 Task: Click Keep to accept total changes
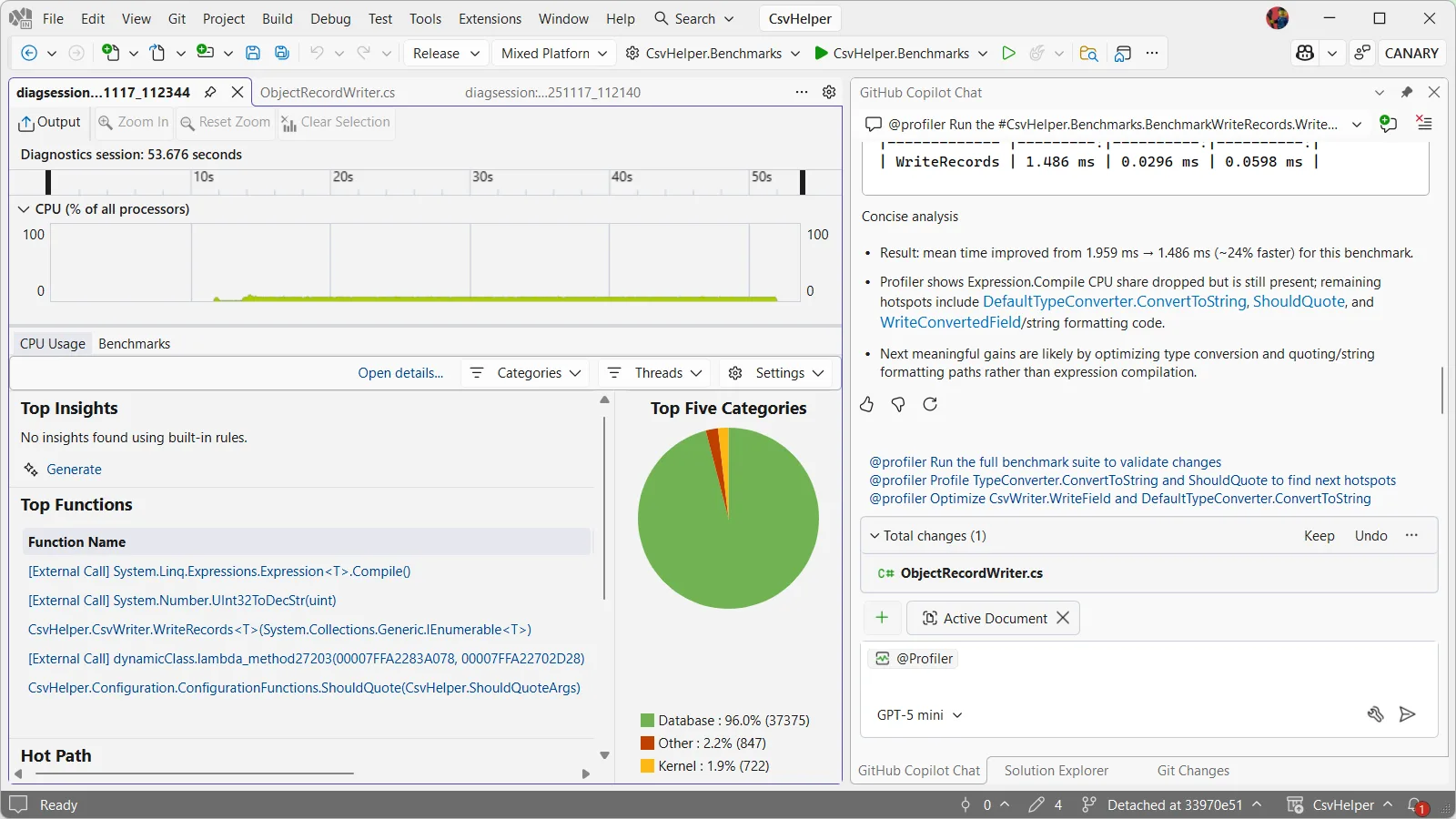click(1319, 536)
